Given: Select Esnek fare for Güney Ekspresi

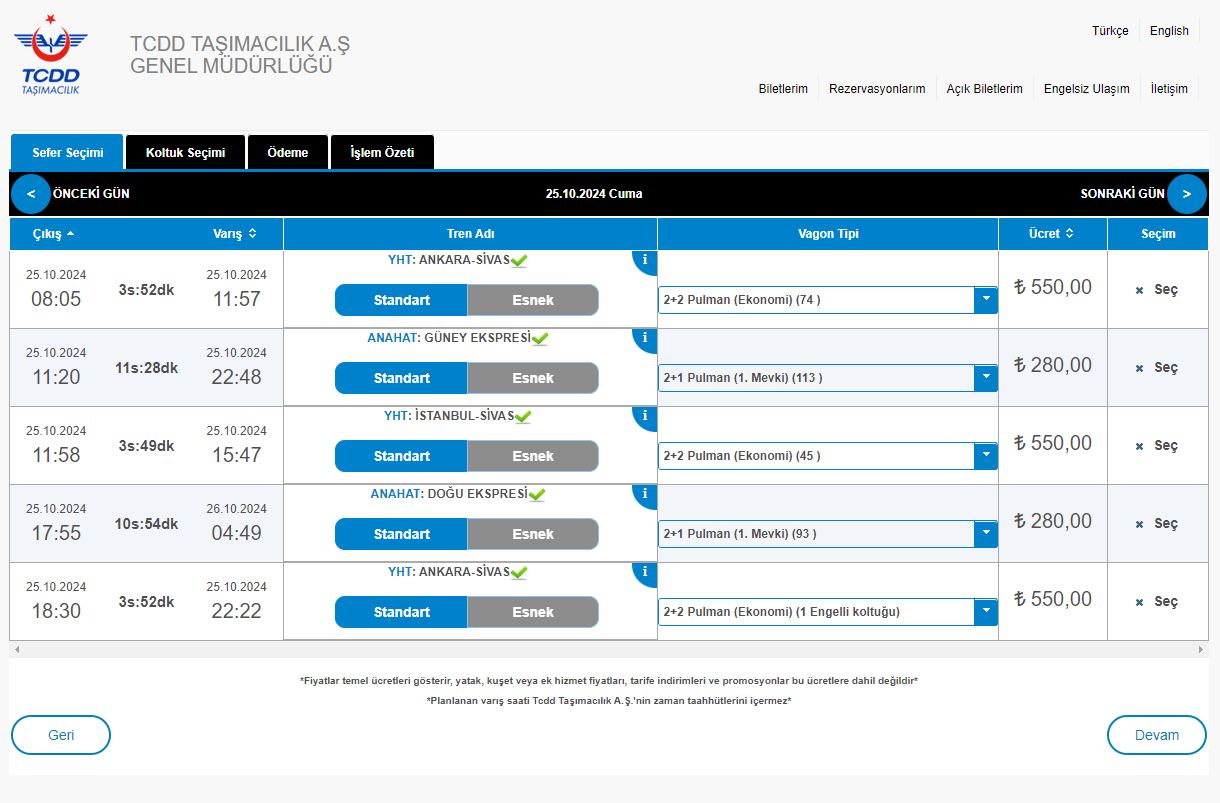Looking at the screenshot, I should 532,378.
